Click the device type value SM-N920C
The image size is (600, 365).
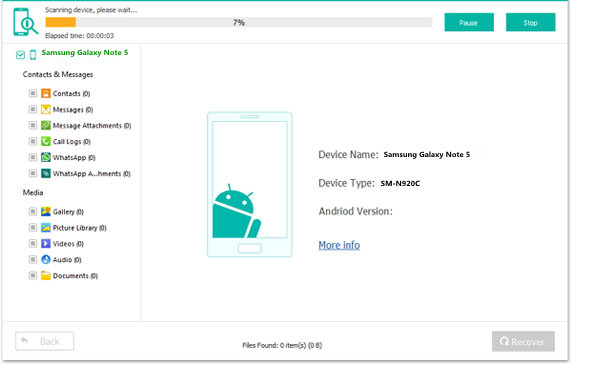tap(400, 183)
